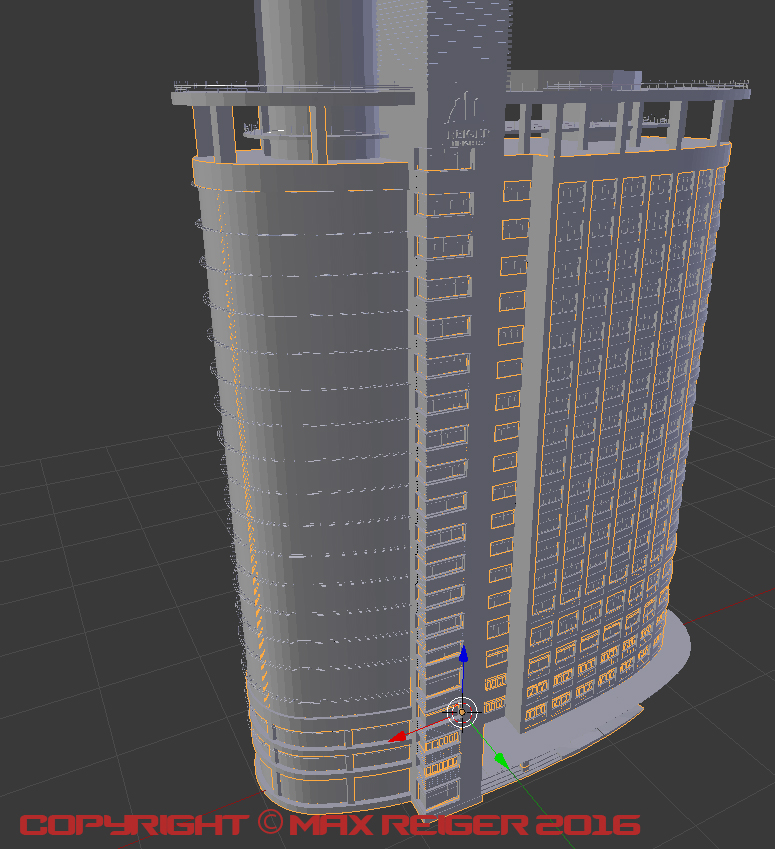This screenshot has width=775, height=849.
Task: Click the green Y-axis manipulator arrow
Action: pyautogui.click(x=502, y=760)
